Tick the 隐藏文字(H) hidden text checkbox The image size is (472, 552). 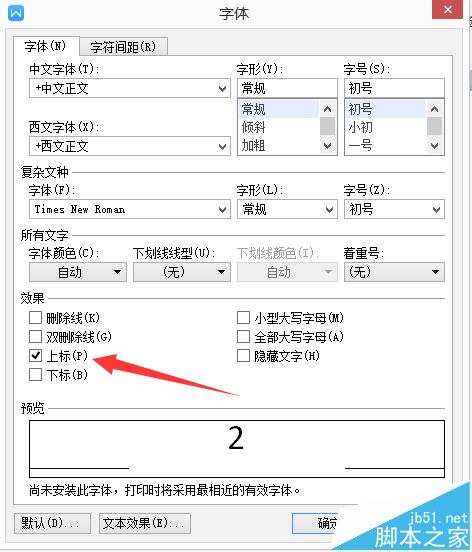243,356
